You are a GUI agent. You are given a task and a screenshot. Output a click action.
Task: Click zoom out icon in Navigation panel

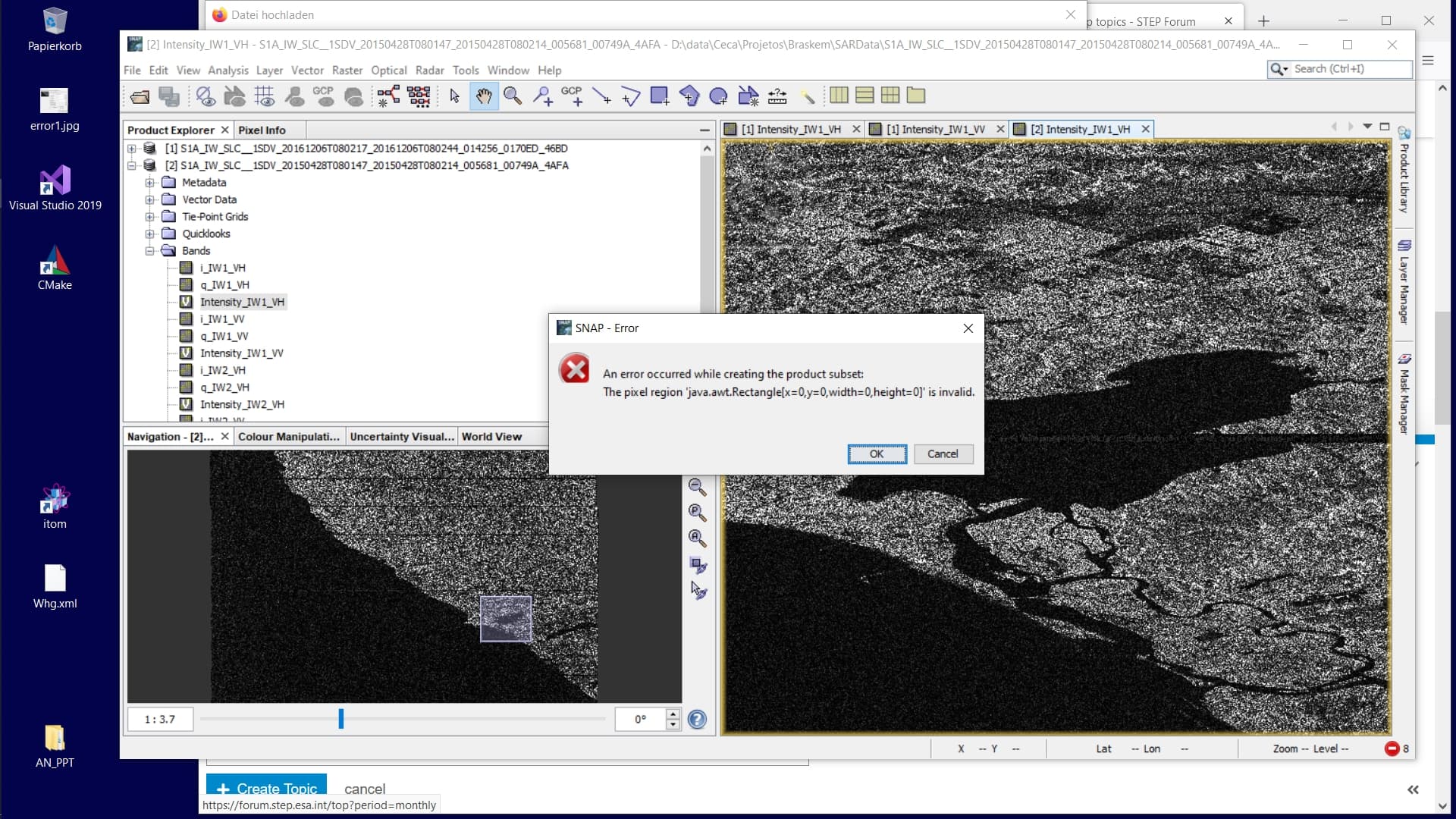click(697, 487)
